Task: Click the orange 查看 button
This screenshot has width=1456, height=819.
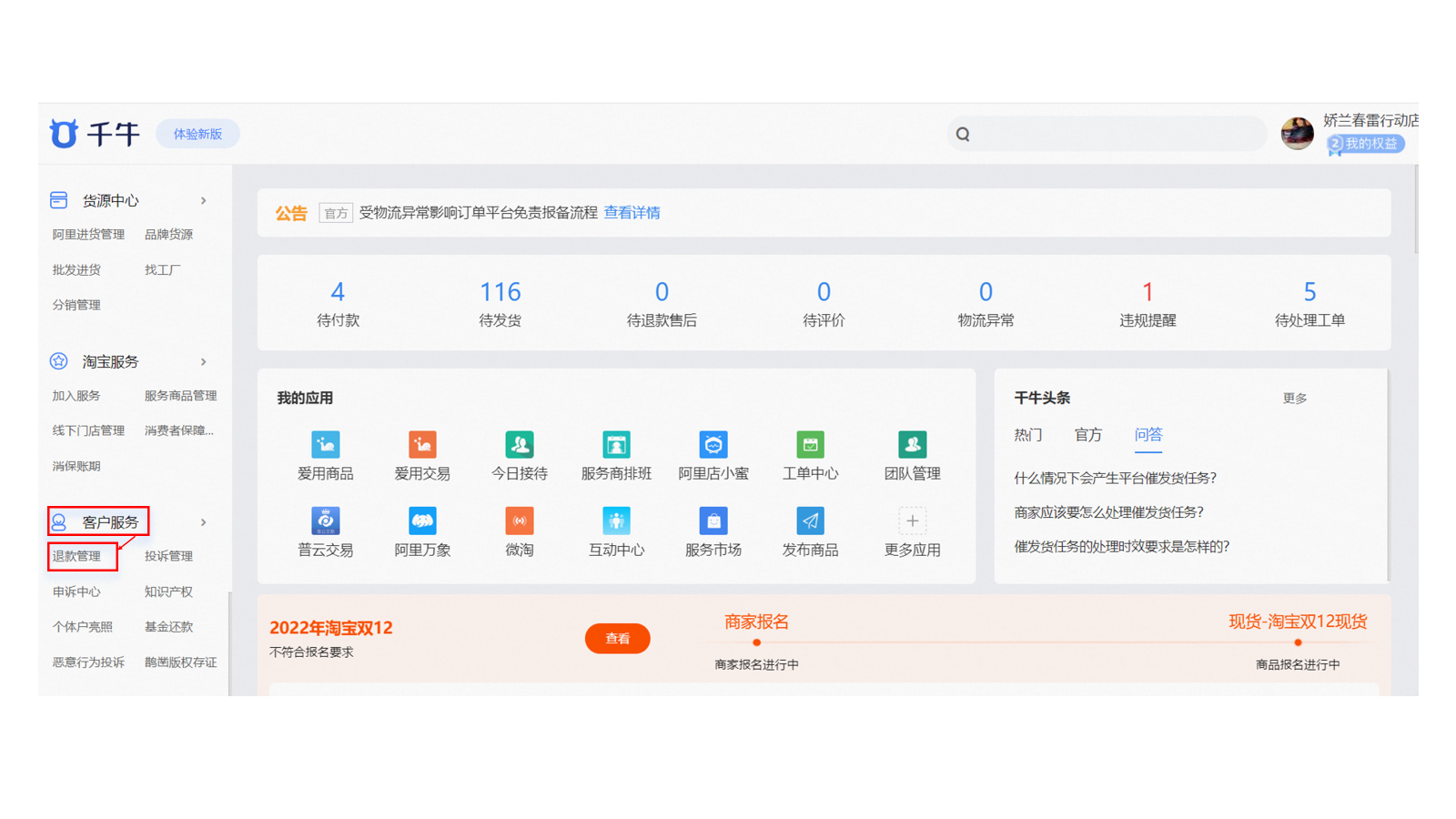Action: [x=617, y=639]
